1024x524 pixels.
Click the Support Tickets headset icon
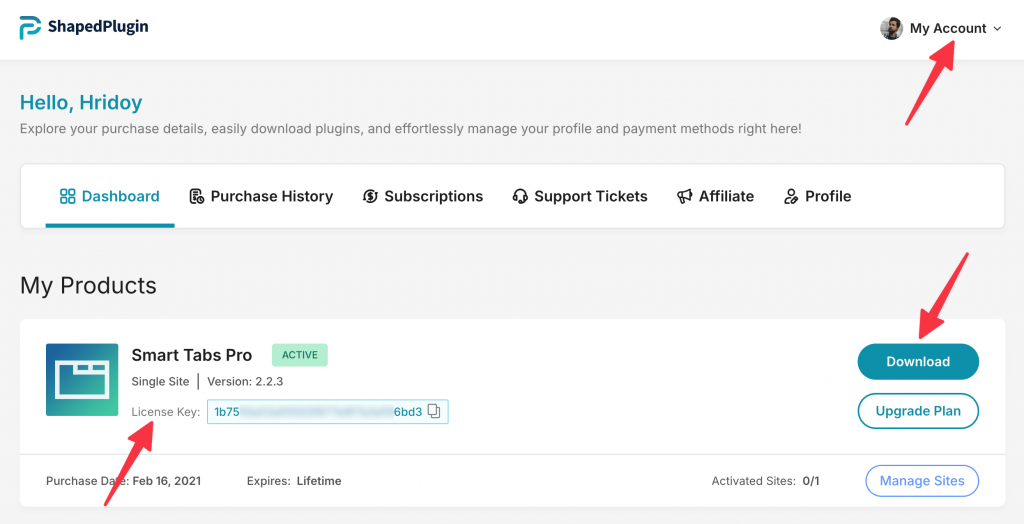[x=520, y=196]
